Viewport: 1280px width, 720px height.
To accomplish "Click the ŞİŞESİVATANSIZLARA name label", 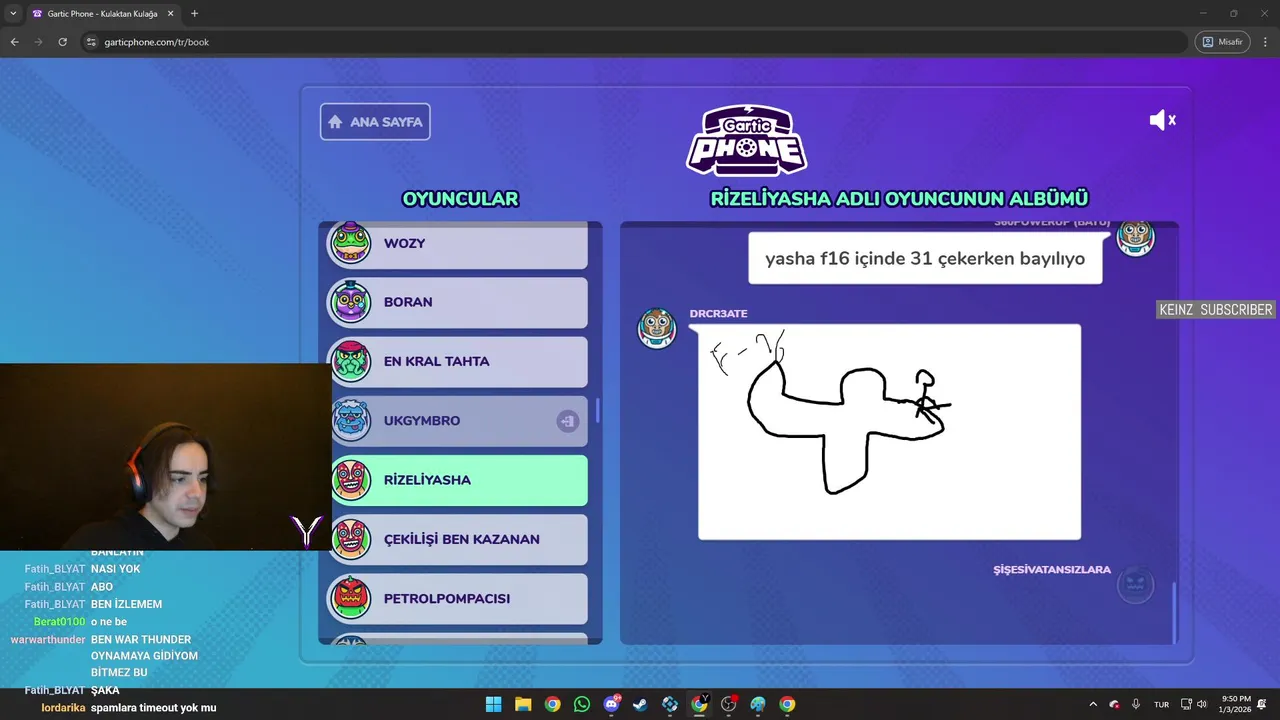I will [1052, 570].
